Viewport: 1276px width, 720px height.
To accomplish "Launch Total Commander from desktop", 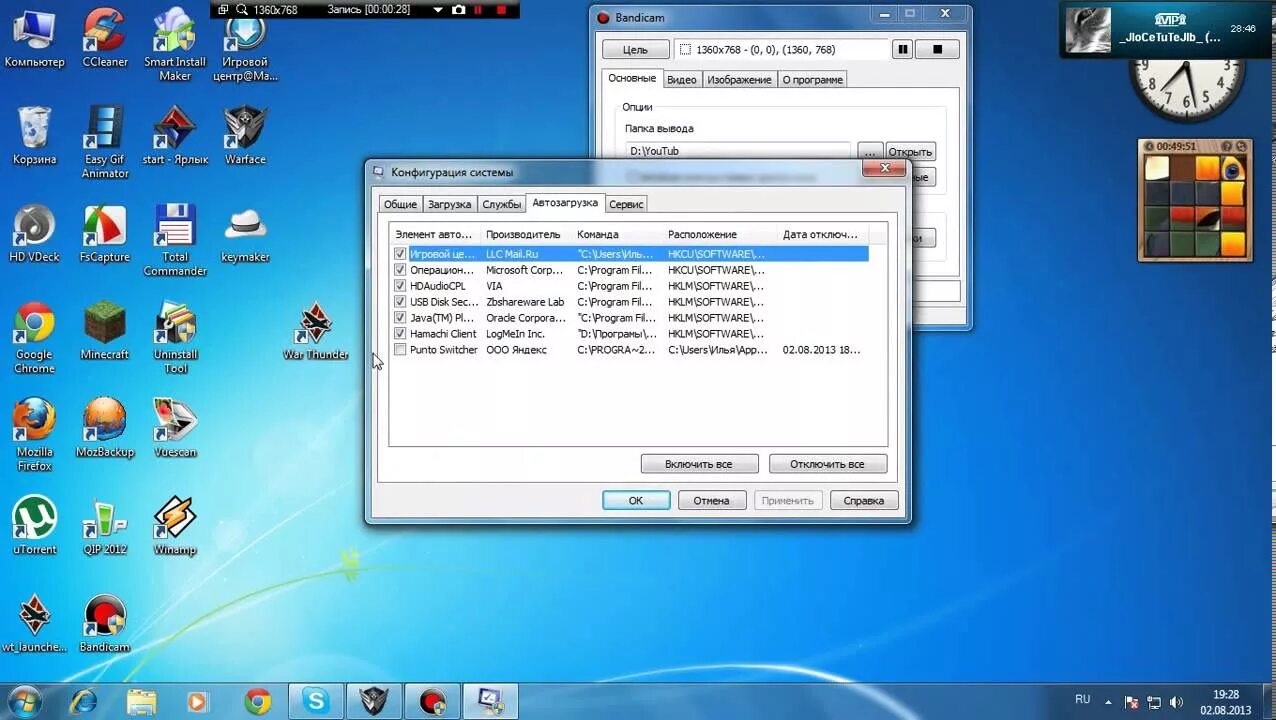I will (x=175, y=240).
